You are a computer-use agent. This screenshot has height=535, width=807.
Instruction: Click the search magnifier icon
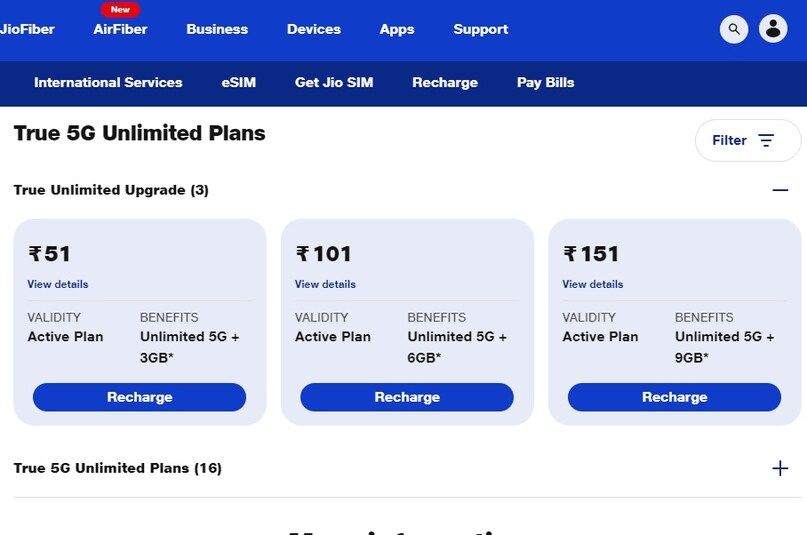(x=734, y=29)
